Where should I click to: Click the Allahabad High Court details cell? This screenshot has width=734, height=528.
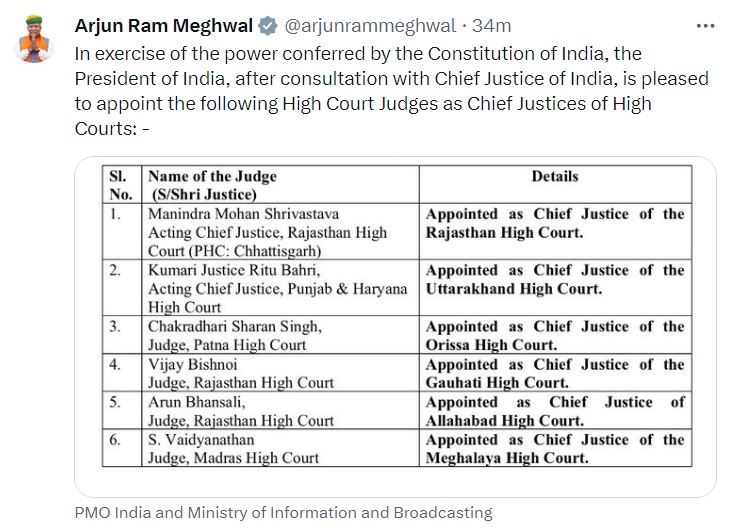(x=555, y=411)
